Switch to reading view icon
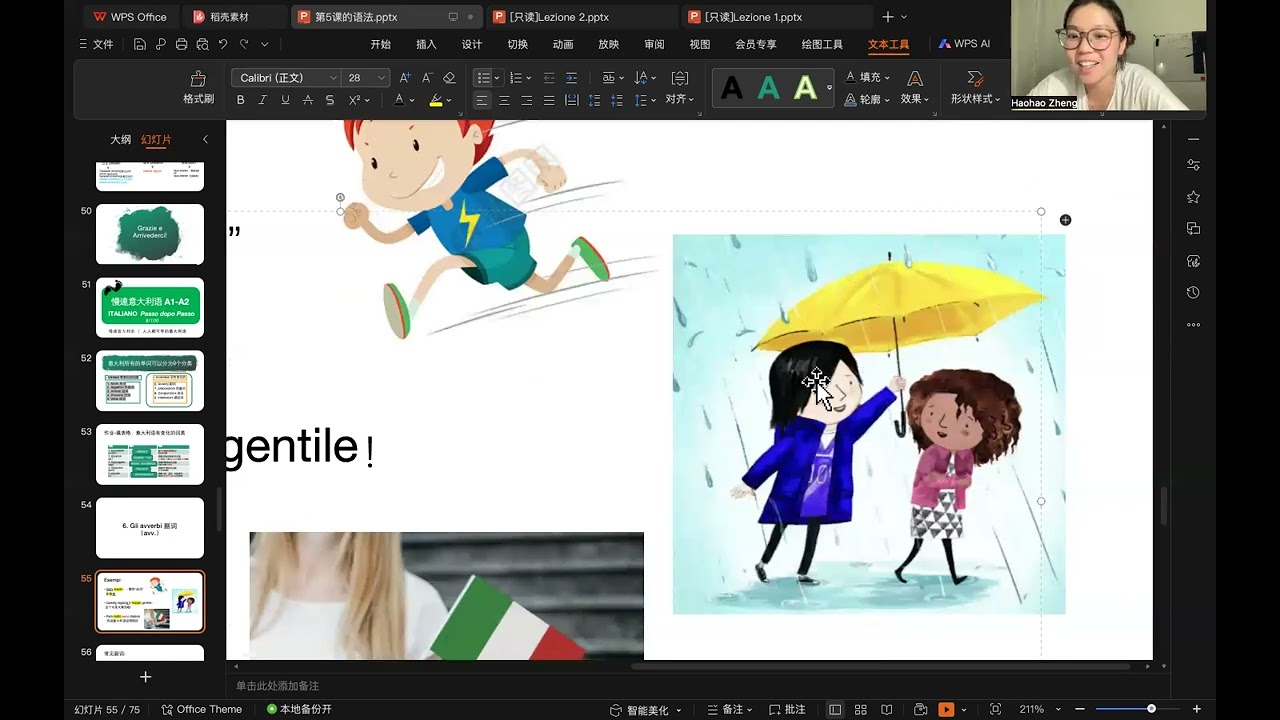This screenshot has width=1280, height=720. (x=887, y=710)
